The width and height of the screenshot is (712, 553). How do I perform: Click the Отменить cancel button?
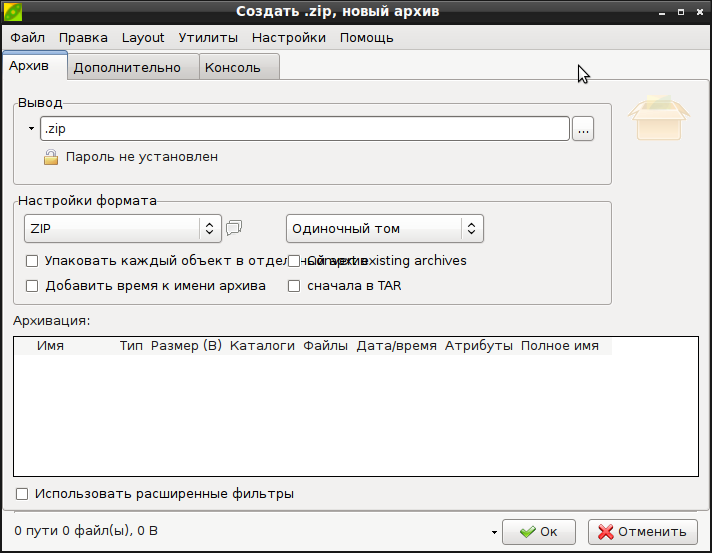[x=643, y=532]
